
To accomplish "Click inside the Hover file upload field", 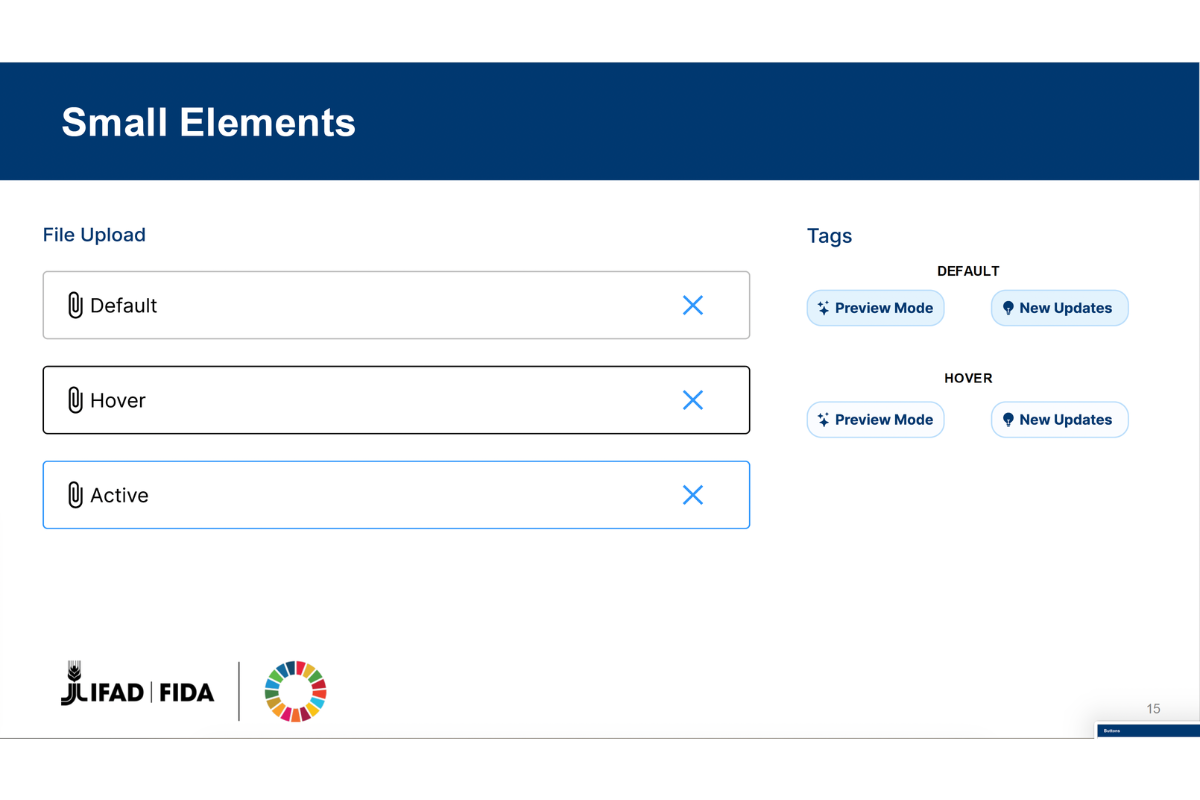I will pos(400,400).
